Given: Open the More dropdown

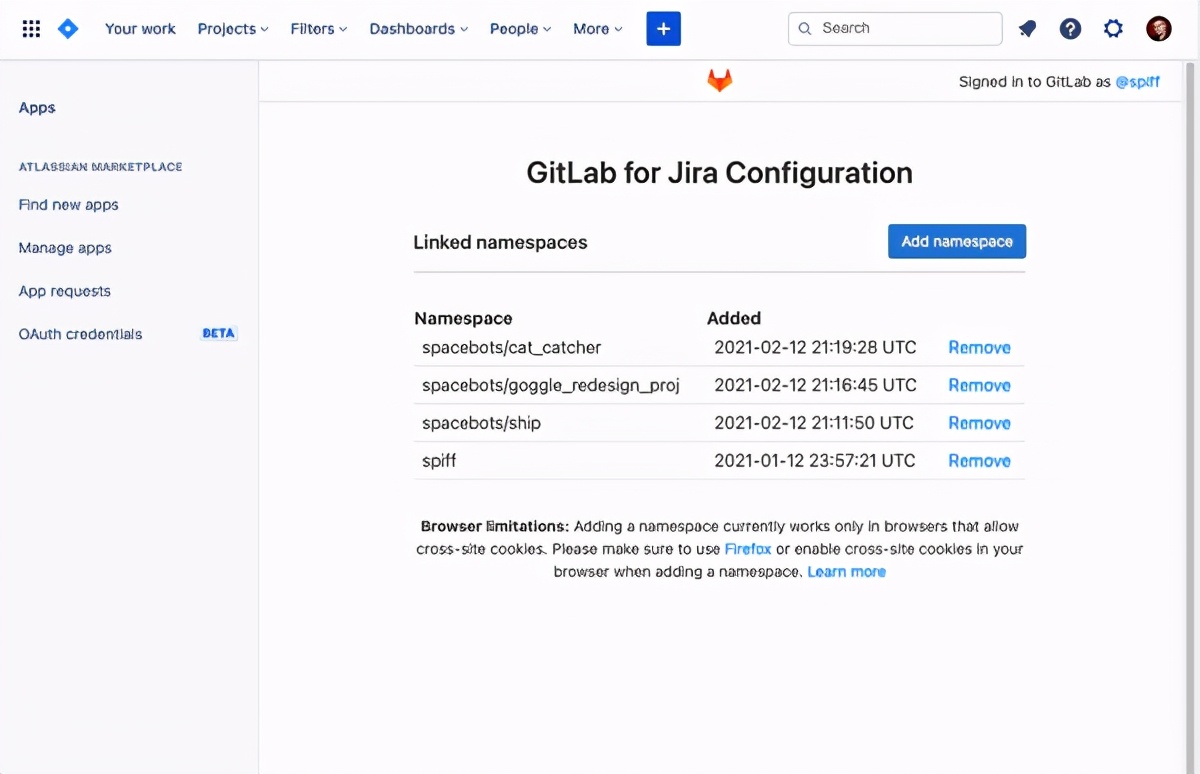Looking at the screenshot, I should point(597,29).
